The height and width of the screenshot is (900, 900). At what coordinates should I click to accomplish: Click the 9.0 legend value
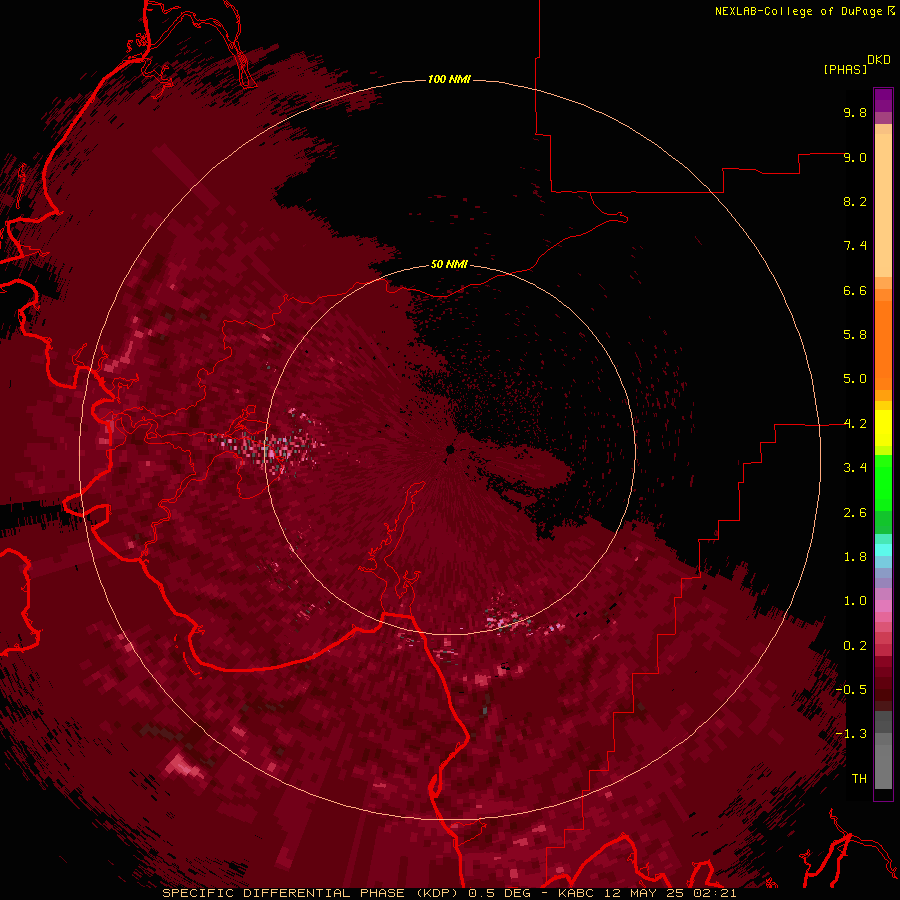coord(855,157)
